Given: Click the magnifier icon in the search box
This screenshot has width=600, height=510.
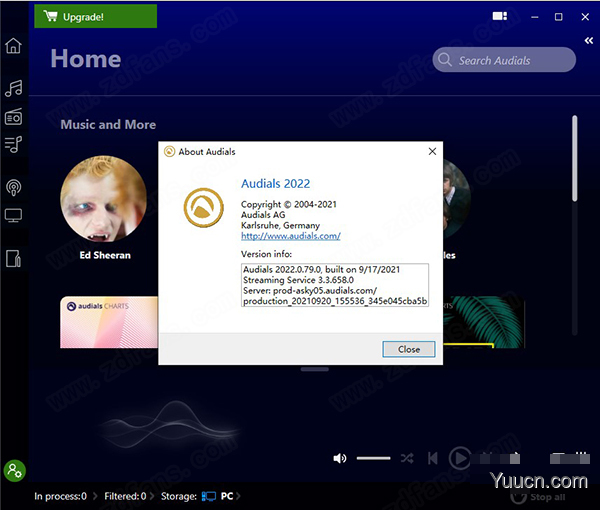Looking at the screenshot, I should [445, 60].
